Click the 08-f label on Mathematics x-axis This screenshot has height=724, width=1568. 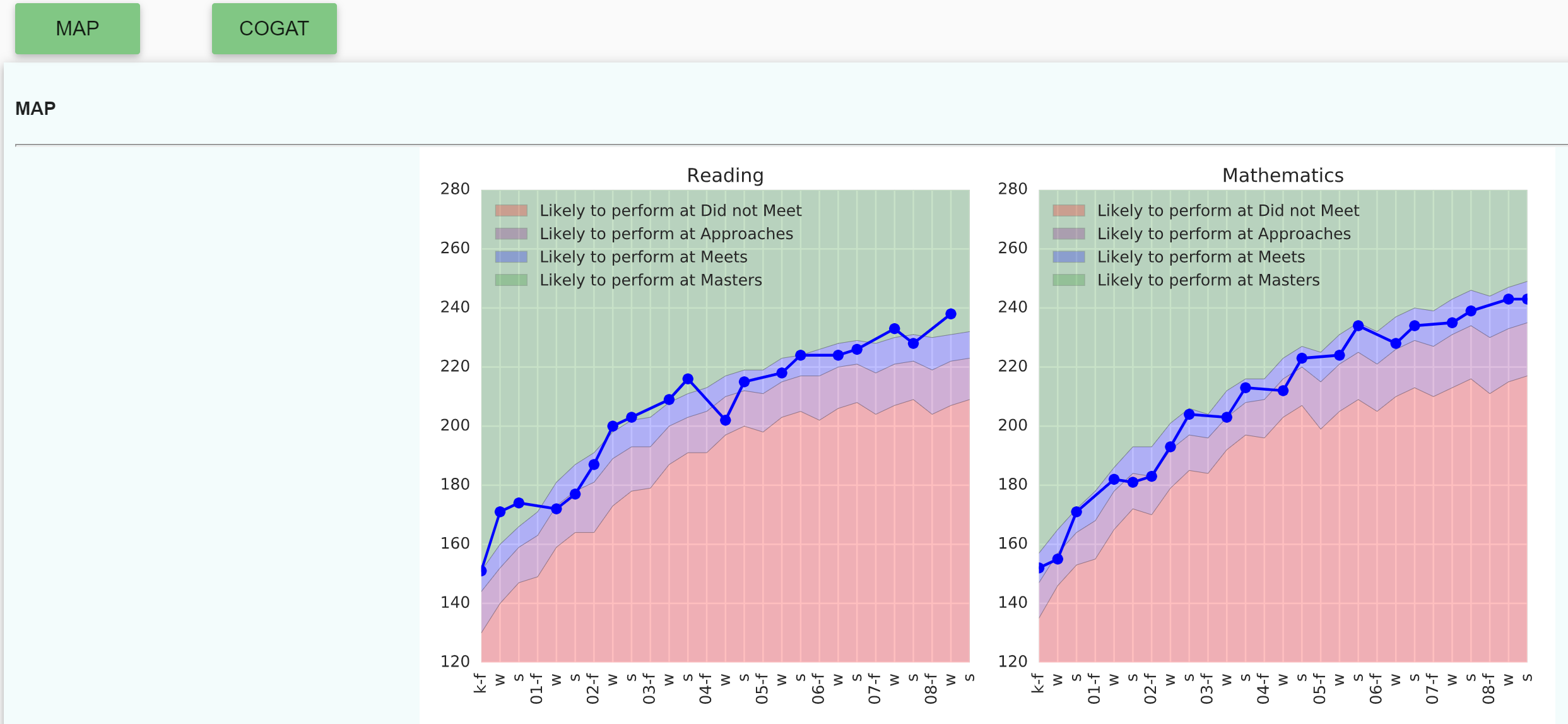pyautogui.click(x=1489, y=689)
